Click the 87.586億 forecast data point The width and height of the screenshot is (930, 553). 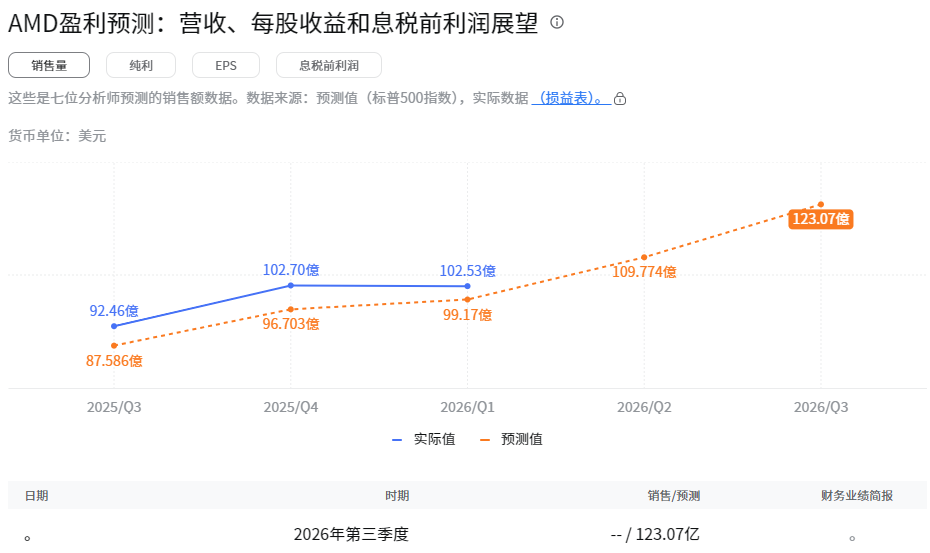tap(114, 345)
